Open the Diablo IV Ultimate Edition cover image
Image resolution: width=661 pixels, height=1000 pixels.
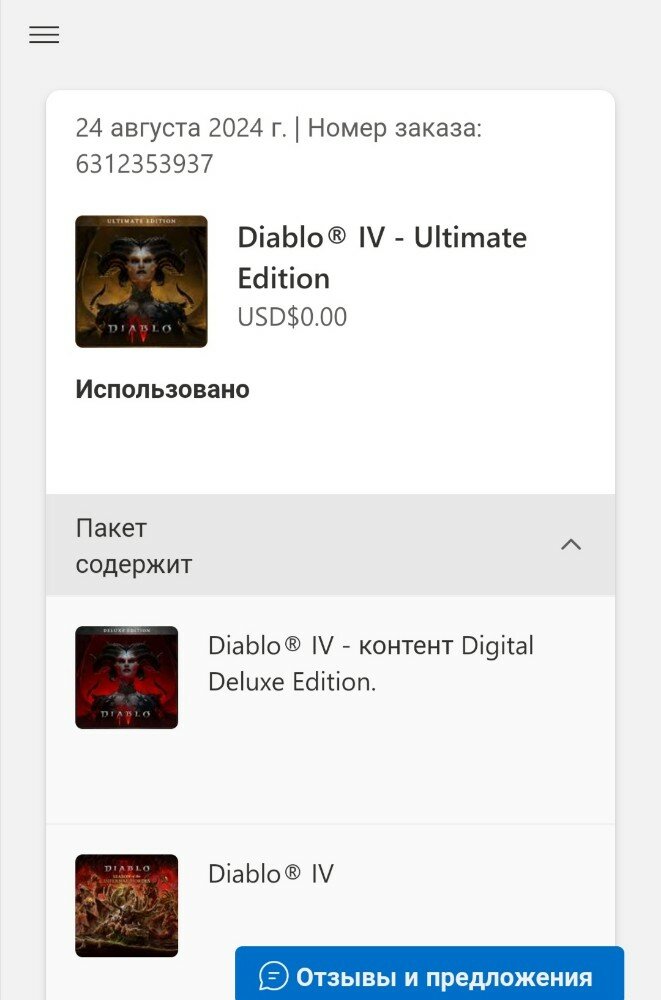click(x=141, y=281)
